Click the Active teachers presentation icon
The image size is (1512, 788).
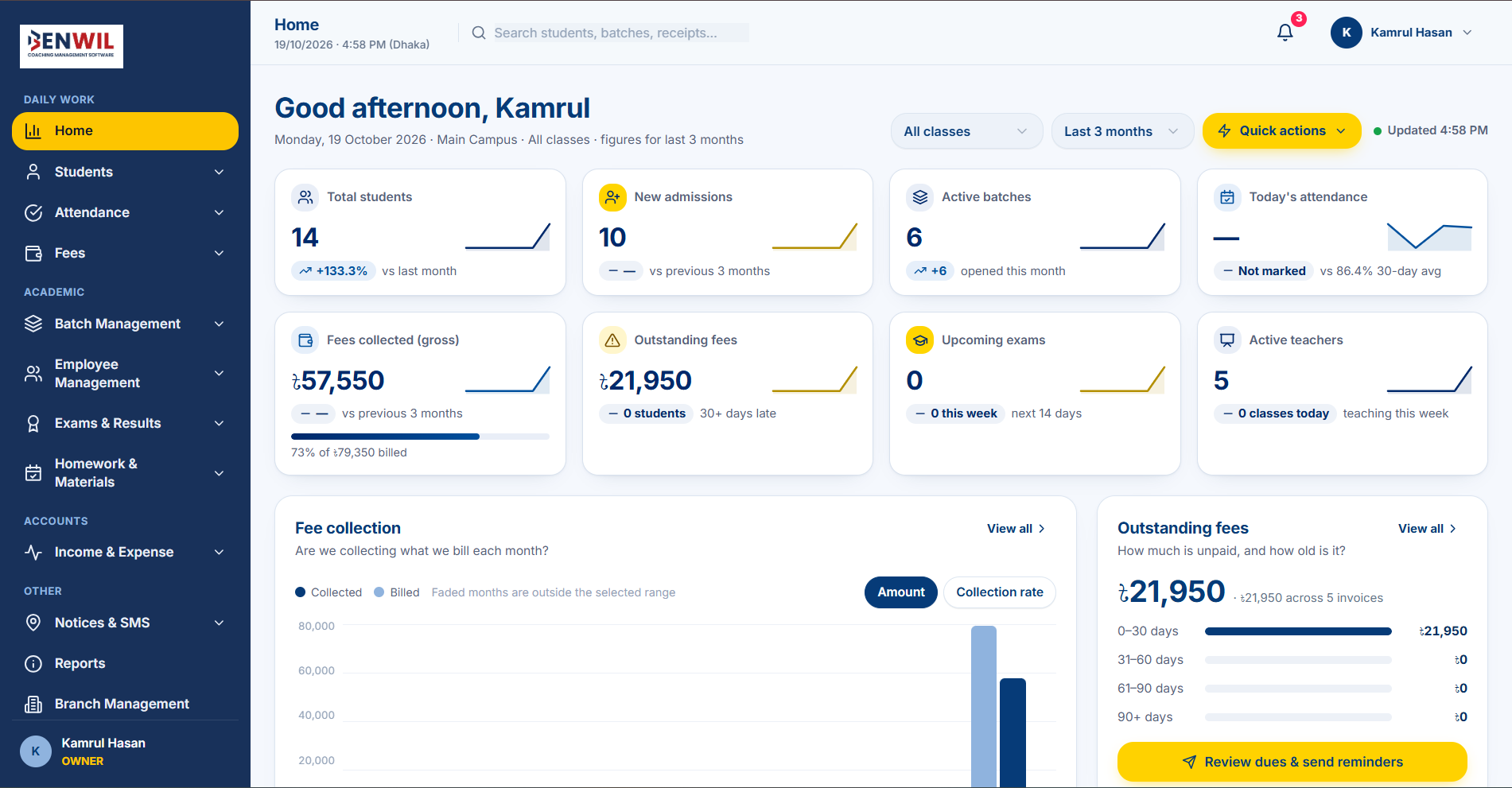pyautogui.click(x=1227, y=340)
